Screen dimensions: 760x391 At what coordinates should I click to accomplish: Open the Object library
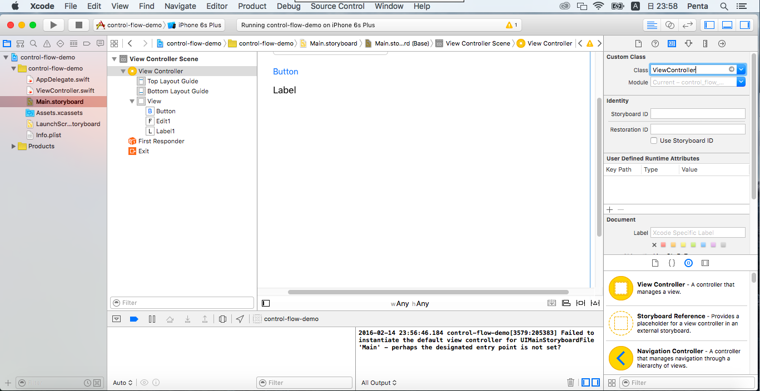(x=688, y=263)
